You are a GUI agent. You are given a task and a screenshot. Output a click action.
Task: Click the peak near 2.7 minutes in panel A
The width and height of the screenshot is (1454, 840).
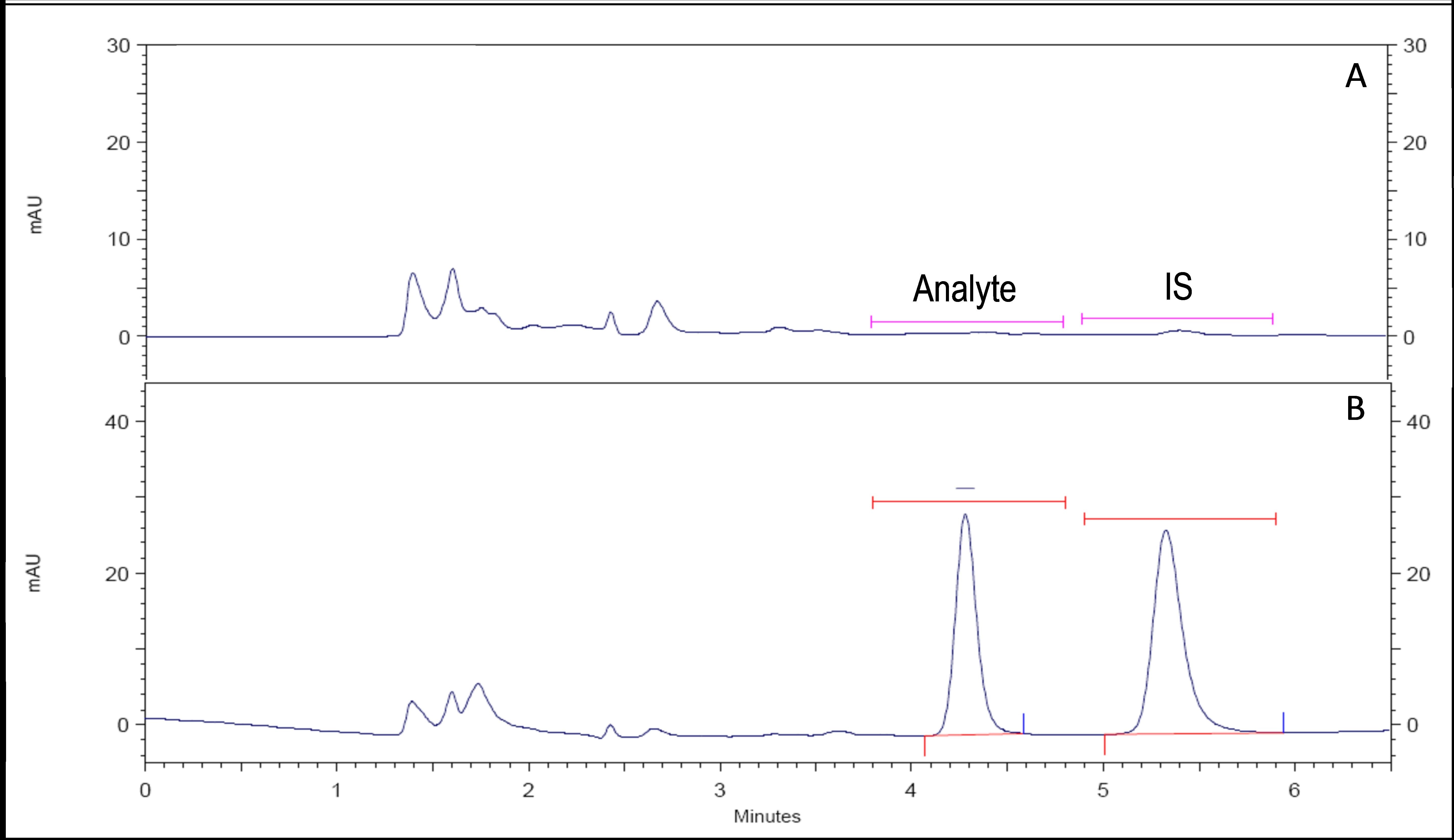[657, 302]
